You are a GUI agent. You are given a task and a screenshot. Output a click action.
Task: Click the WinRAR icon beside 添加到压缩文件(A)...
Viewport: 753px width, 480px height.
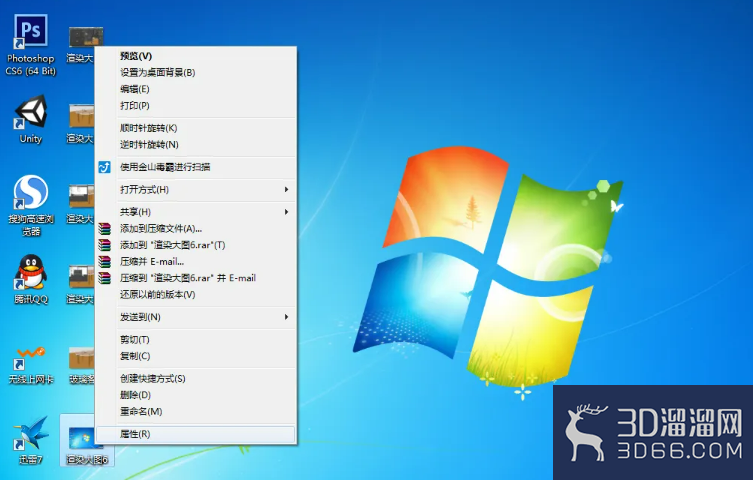104,228
